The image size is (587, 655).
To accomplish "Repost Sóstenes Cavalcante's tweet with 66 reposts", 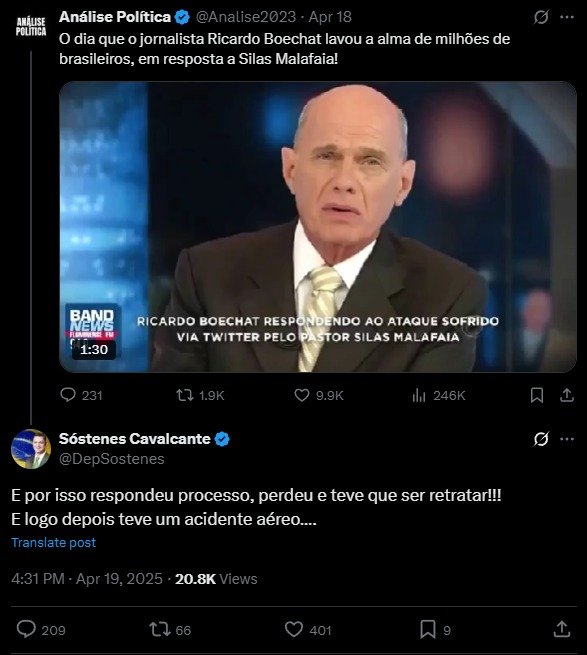I will click(x=159, y=629).
